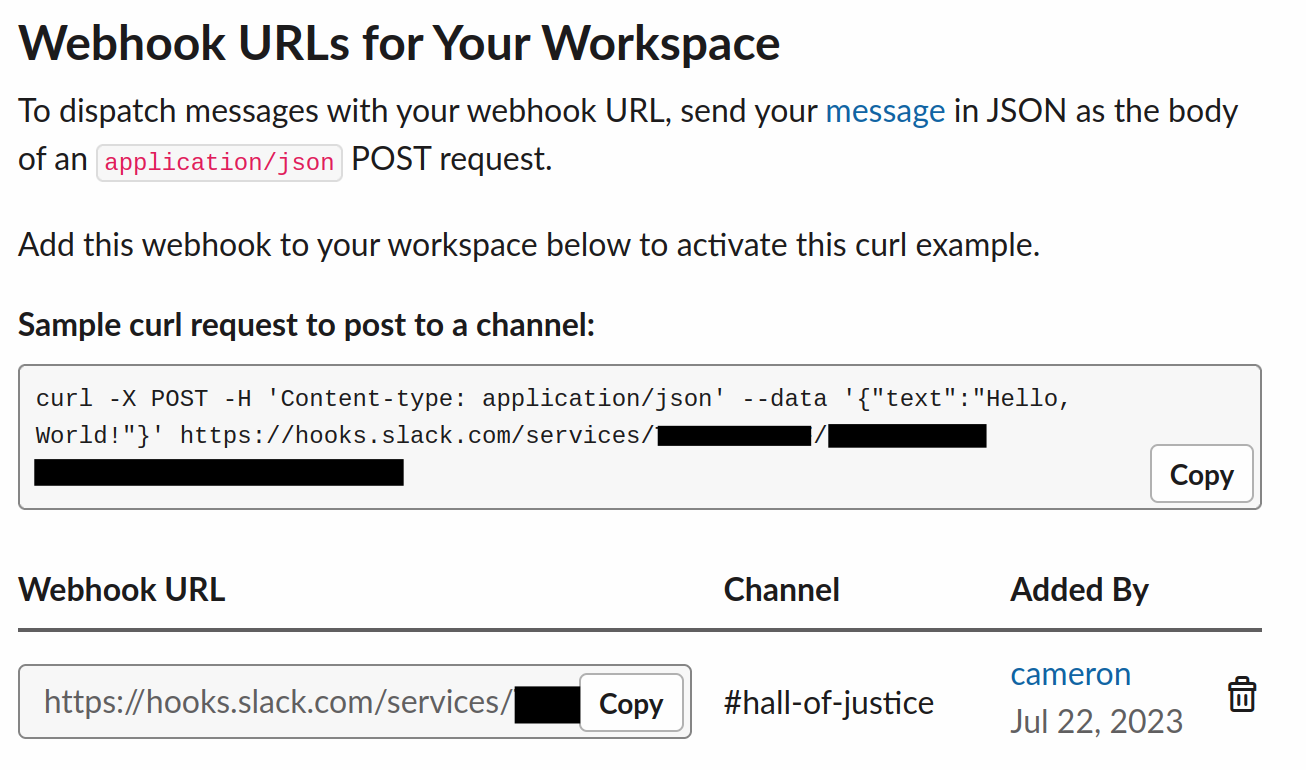Click the 'Added By' column header
Viewport: 1306px width, 770px height.
coord(1080,589)
